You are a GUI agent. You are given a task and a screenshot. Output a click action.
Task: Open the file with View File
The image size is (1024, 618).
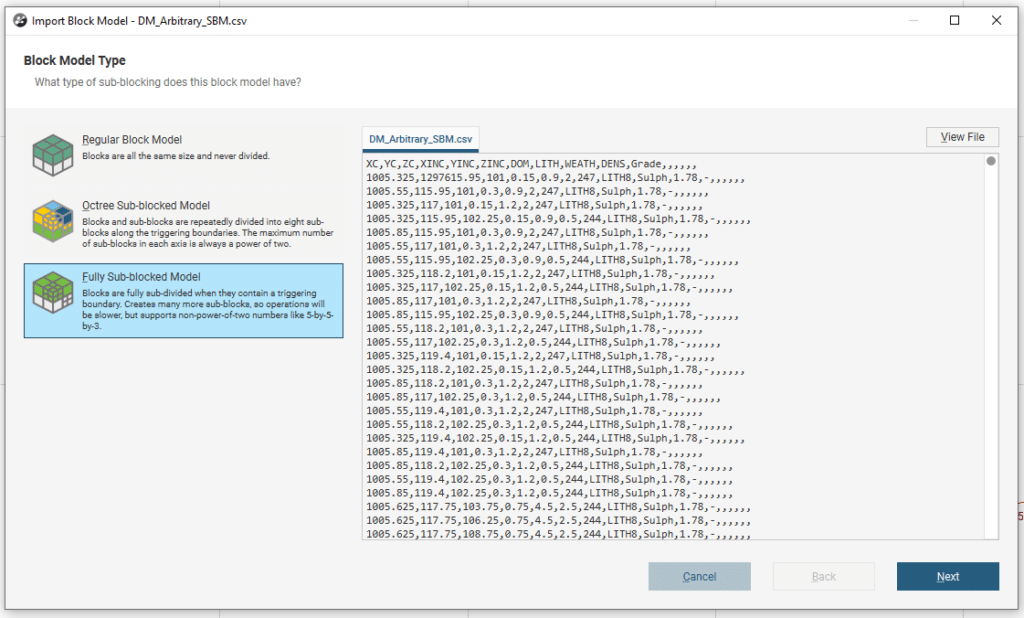point(961,137)
